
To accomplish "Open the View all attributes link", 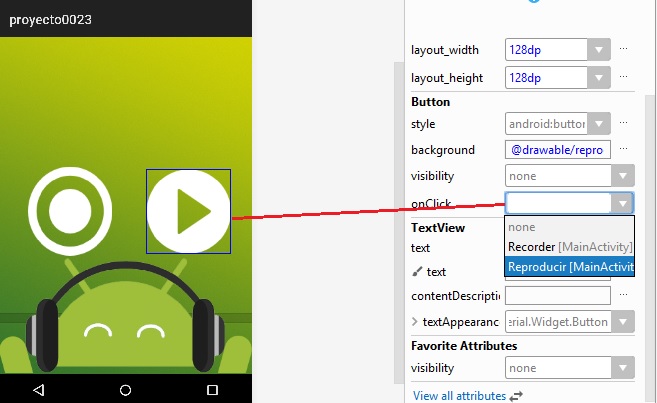I will tap(459, 396).
